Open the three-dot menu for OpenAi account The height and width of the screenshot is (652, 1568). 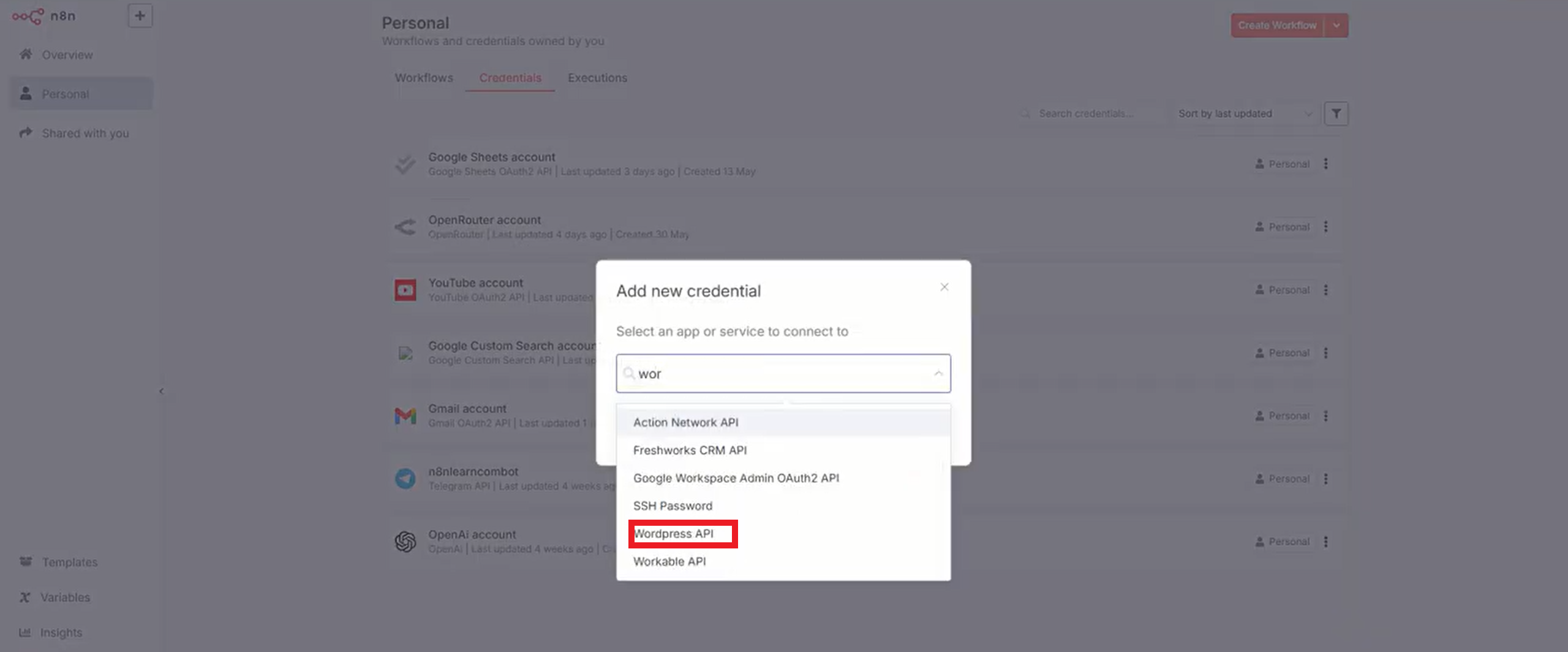tap(1326, 542)
